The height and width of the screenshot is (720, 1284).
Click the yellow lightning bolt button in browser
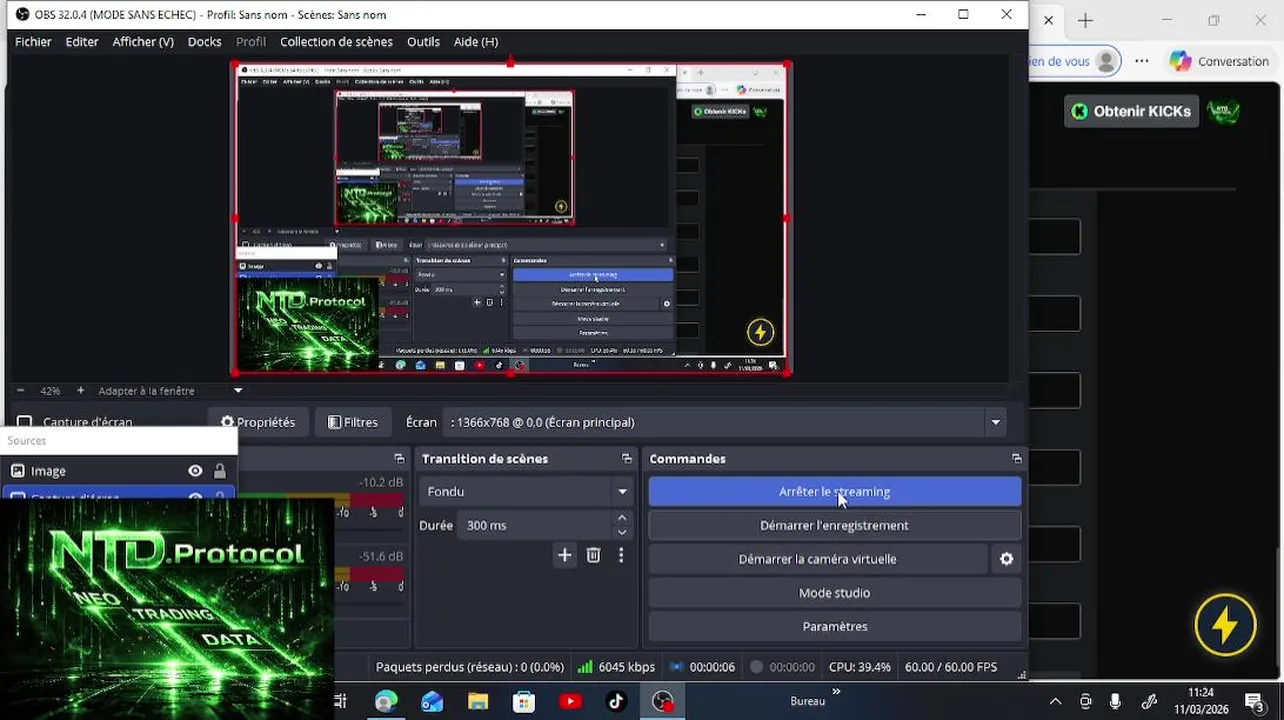tap(1225, 625)
